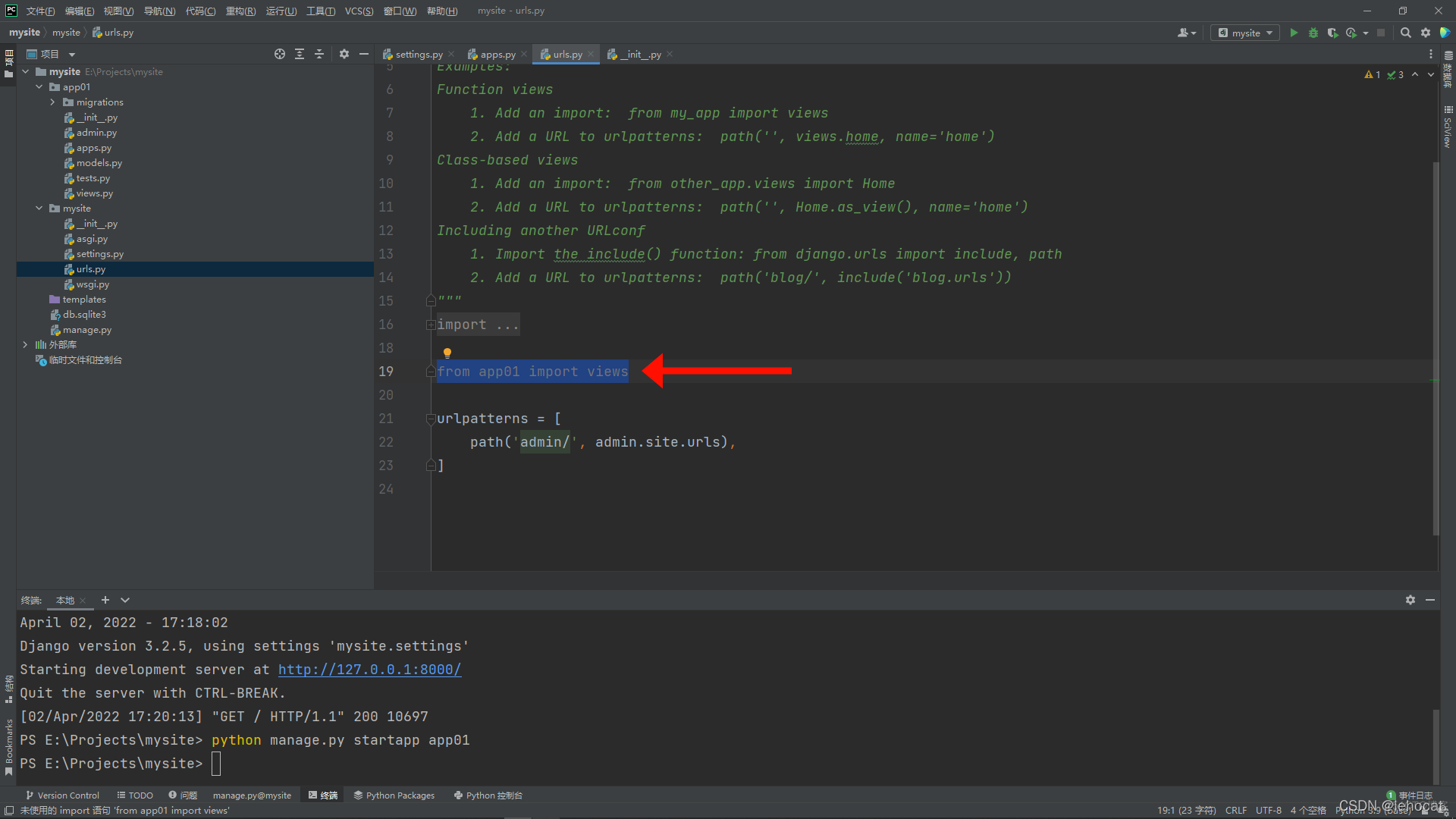
Task: Open the 编辑(E) menu
Action: pos(80,11)
